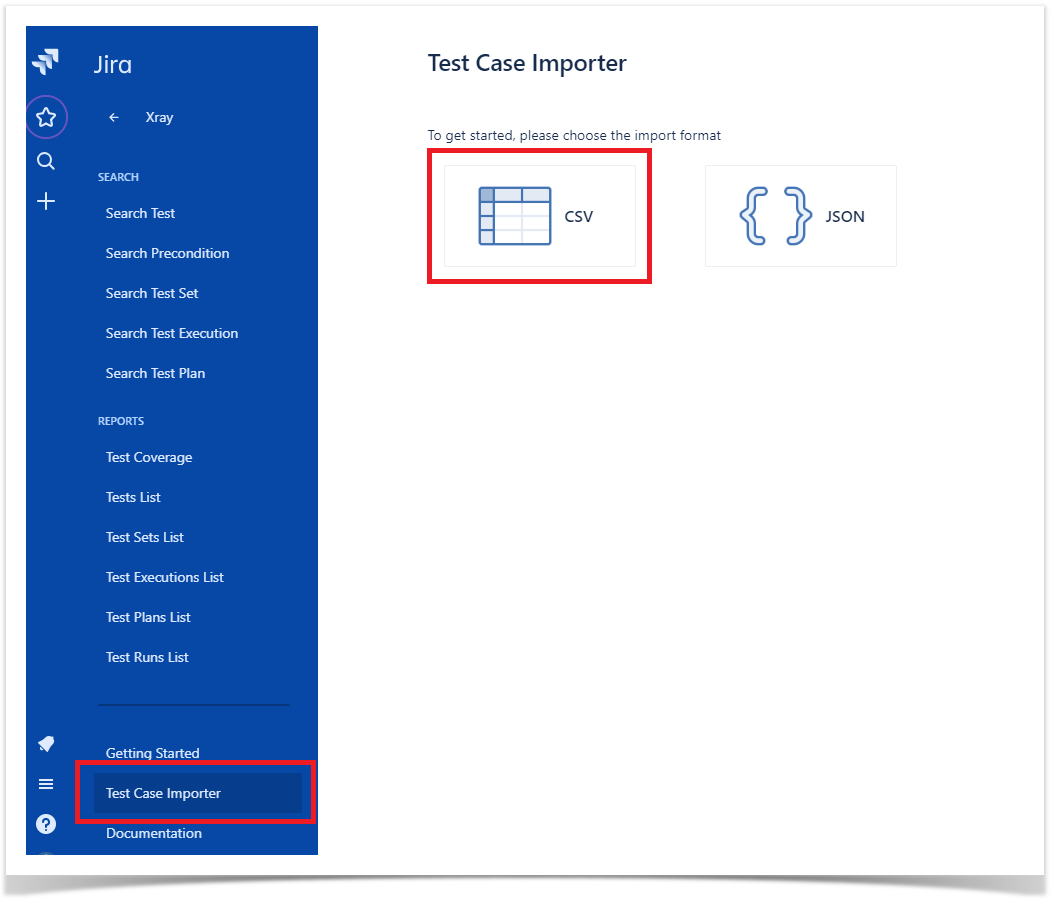
Task: Open starred items with the star icon
Action: pyautogui.click(x=46, y=117)
